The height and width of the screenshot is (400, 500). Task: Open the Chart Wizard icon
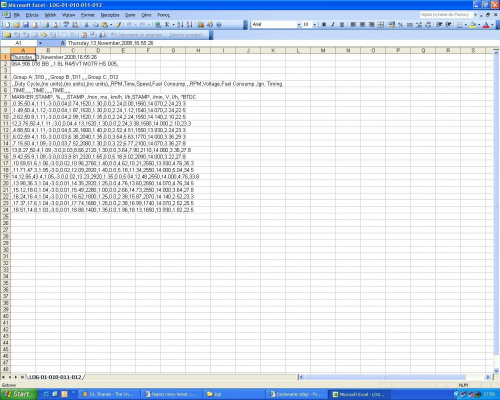[201, 25]
